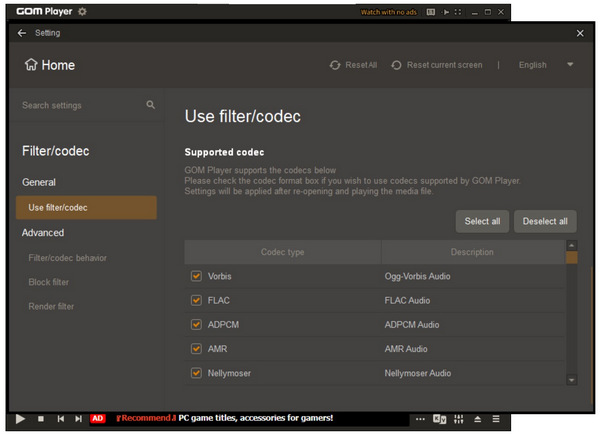
Task: Uncheck the ADPCM codec checkbox
Action: coord(196,324)
